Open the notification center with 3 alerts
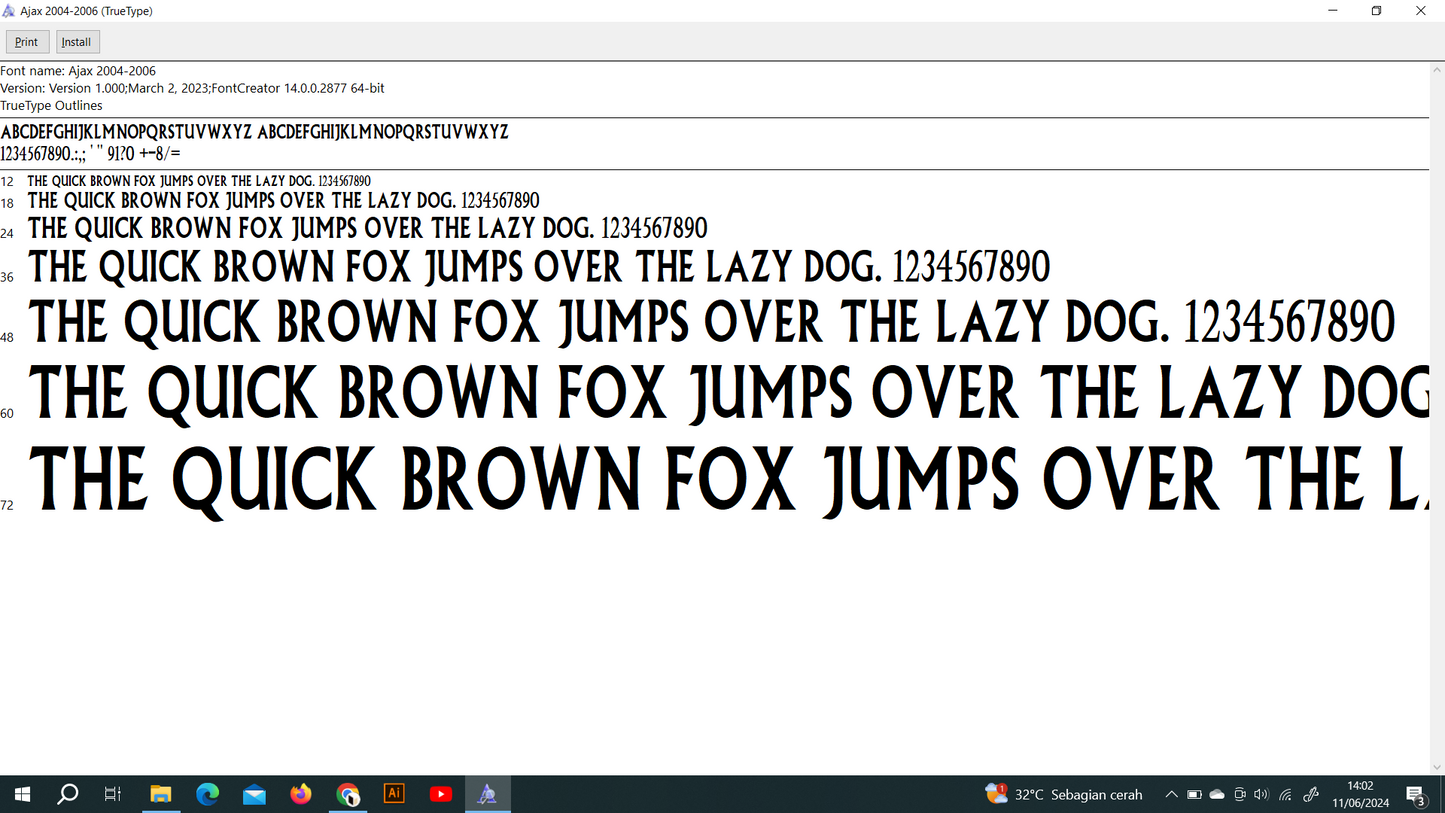This screenshot has height=813, width=1445. pos(1416,795)
